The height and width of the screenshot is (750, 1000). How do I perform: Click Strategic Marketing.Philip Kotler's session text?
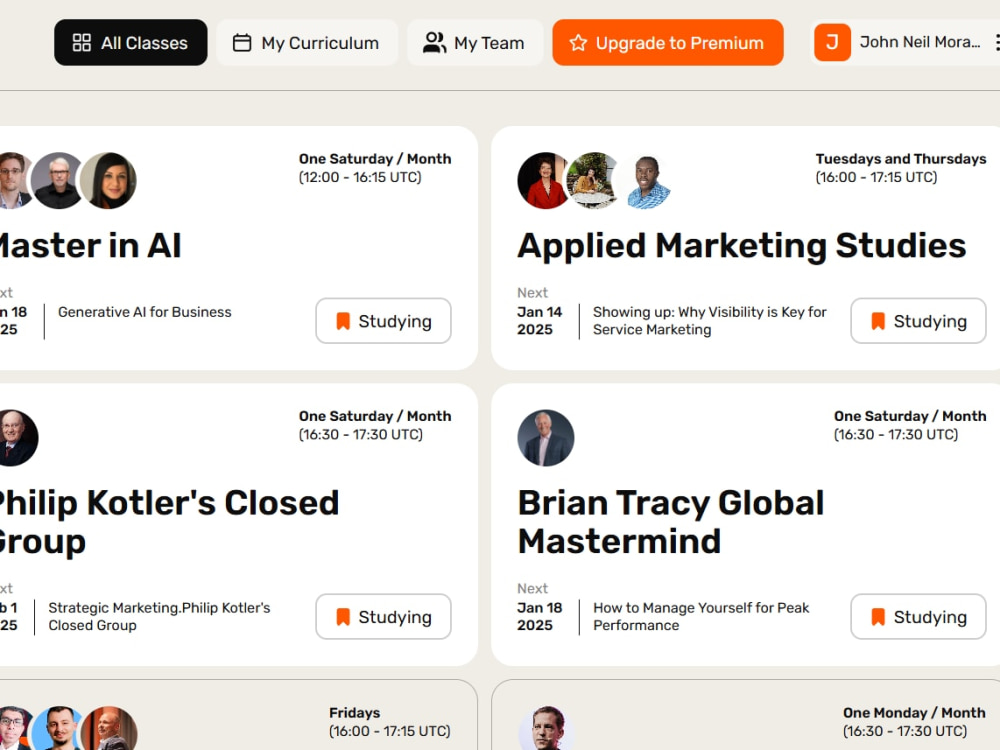pyautogui.click(x=159, y=617)
